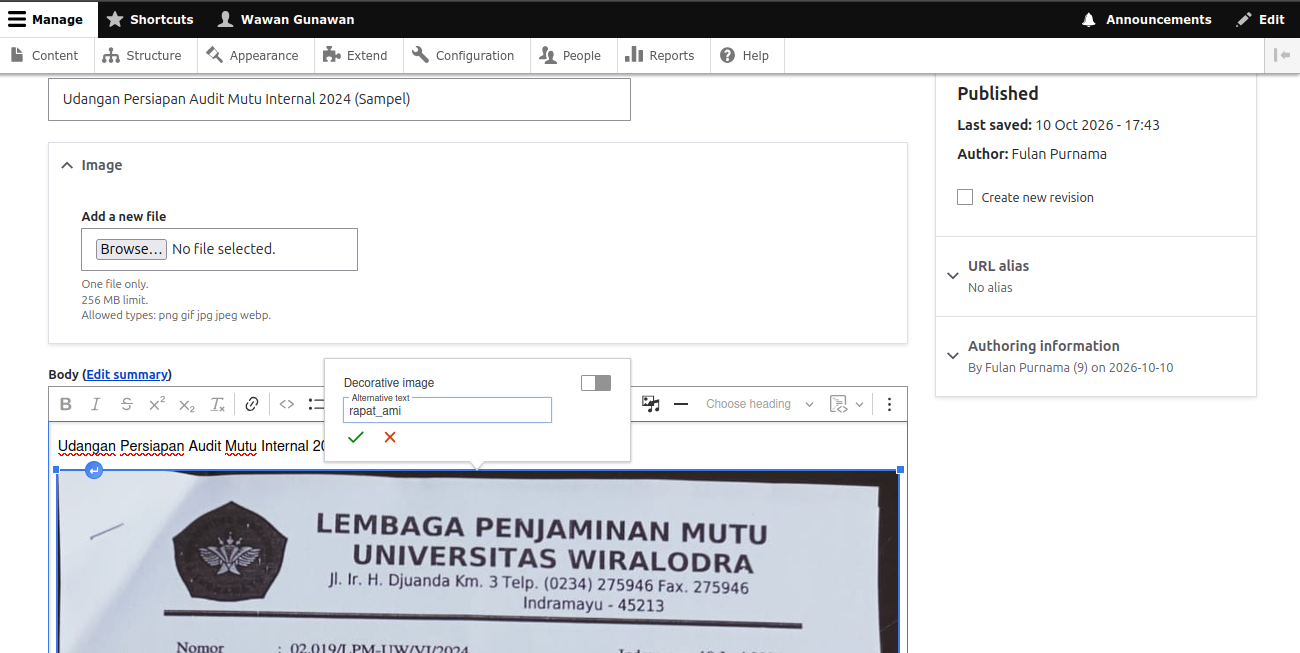Expand the Authoring information section

tap(1095, 356)
